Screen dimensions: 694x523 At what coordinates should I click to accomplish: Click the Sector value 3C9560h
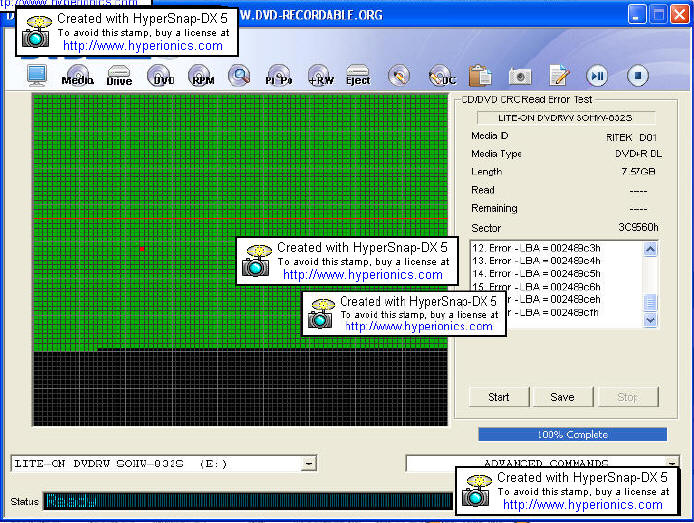tap(638, 227)
